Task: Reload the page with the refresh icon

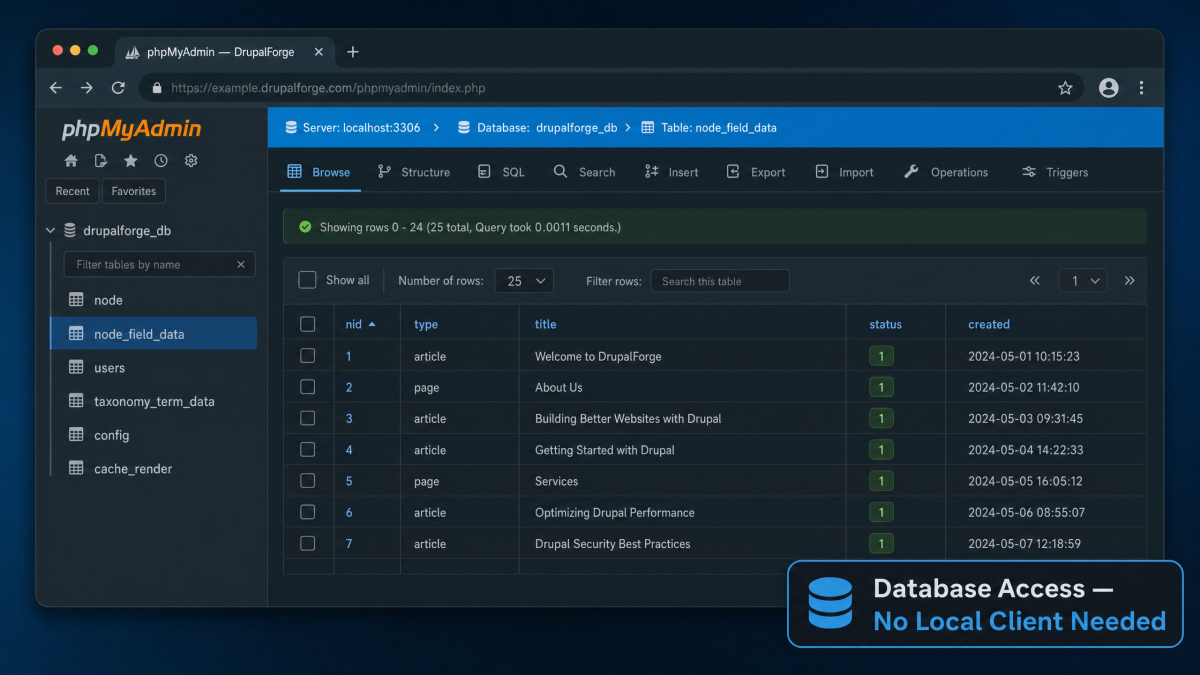Action: click(118, 88)
